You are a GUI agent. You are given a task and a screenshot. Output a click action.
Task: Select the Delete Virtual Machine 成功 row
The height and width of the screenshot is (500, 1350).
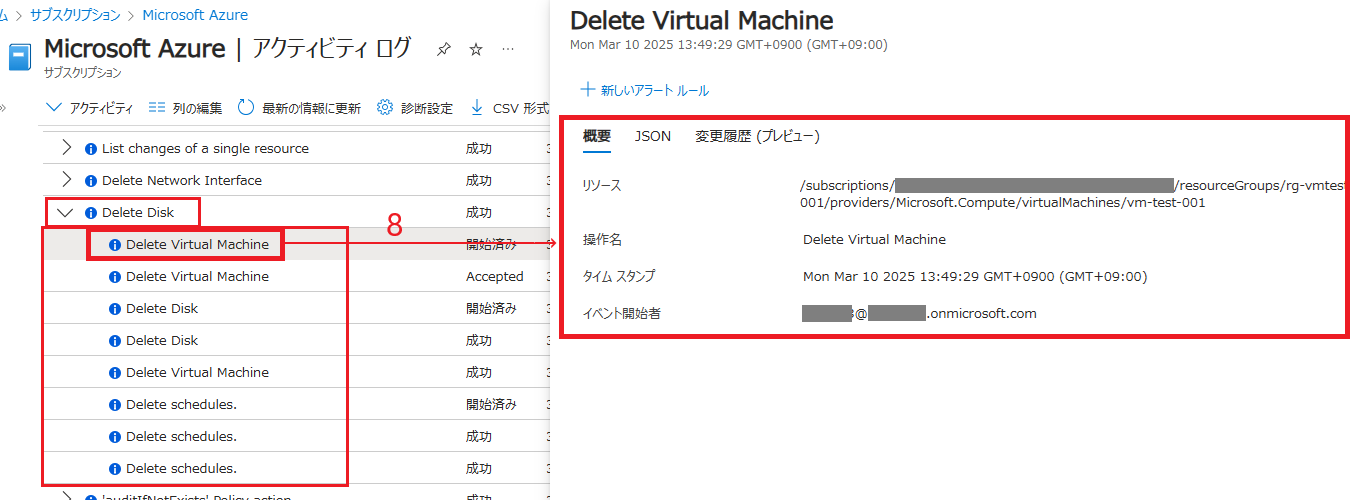(x=295, y=372)
